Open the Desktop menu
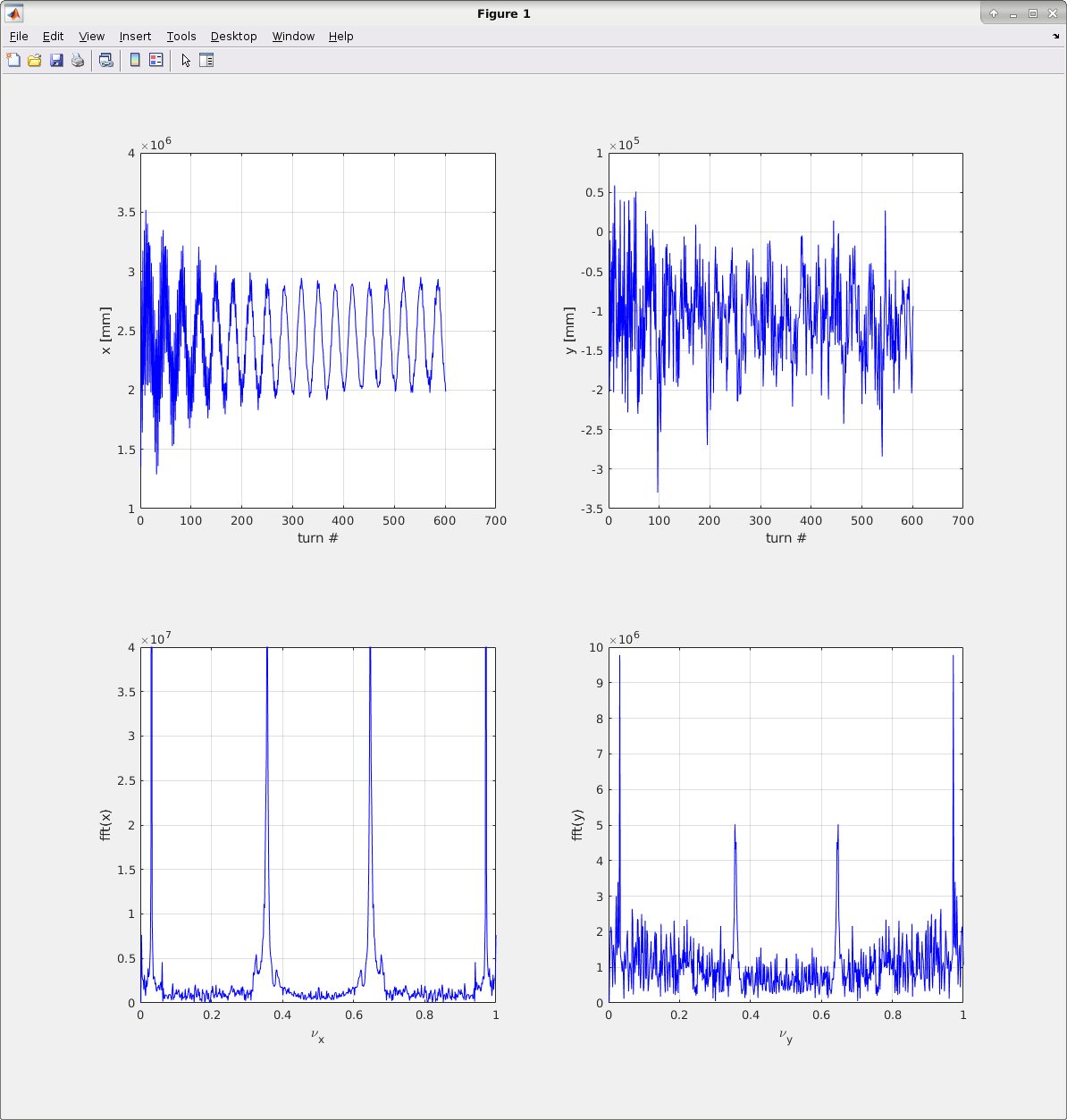The height and width of the screenshot is (1120, 1067). coord(233,37)
